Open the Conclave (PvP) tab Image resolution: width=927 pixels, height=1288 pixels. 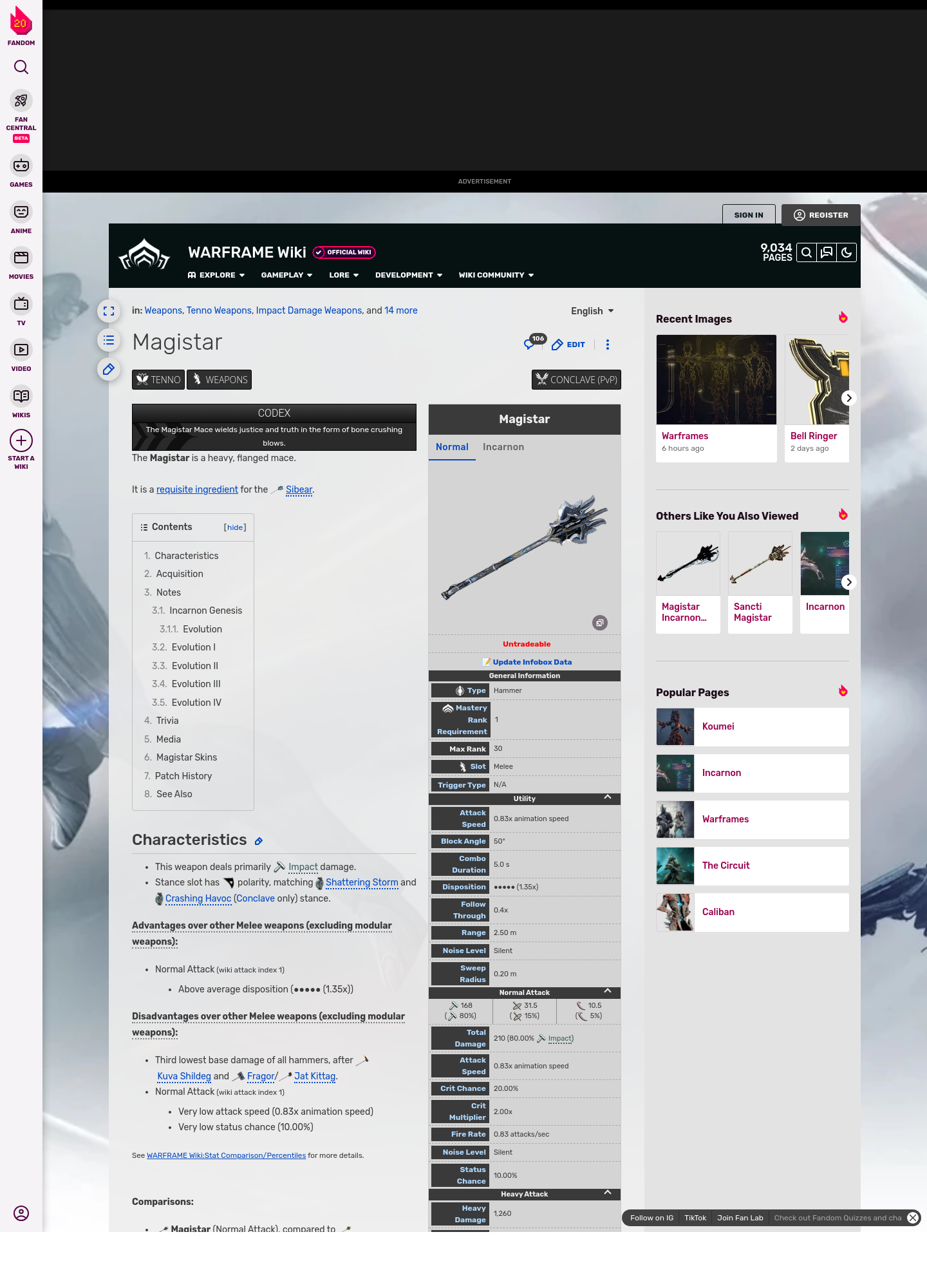click(576, 380)
